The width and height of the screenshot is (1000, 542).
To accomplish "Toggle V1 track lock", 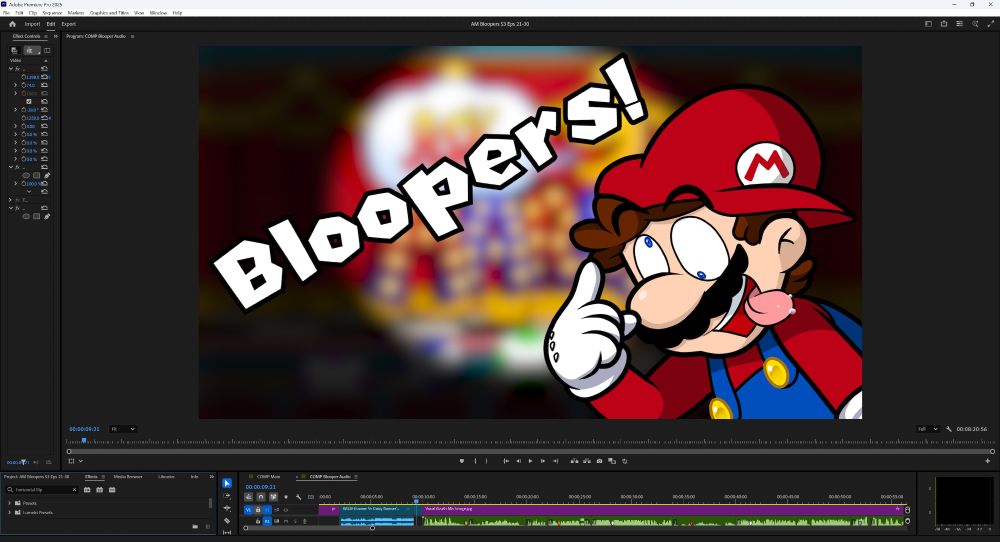I will click(x=258, y=510).
